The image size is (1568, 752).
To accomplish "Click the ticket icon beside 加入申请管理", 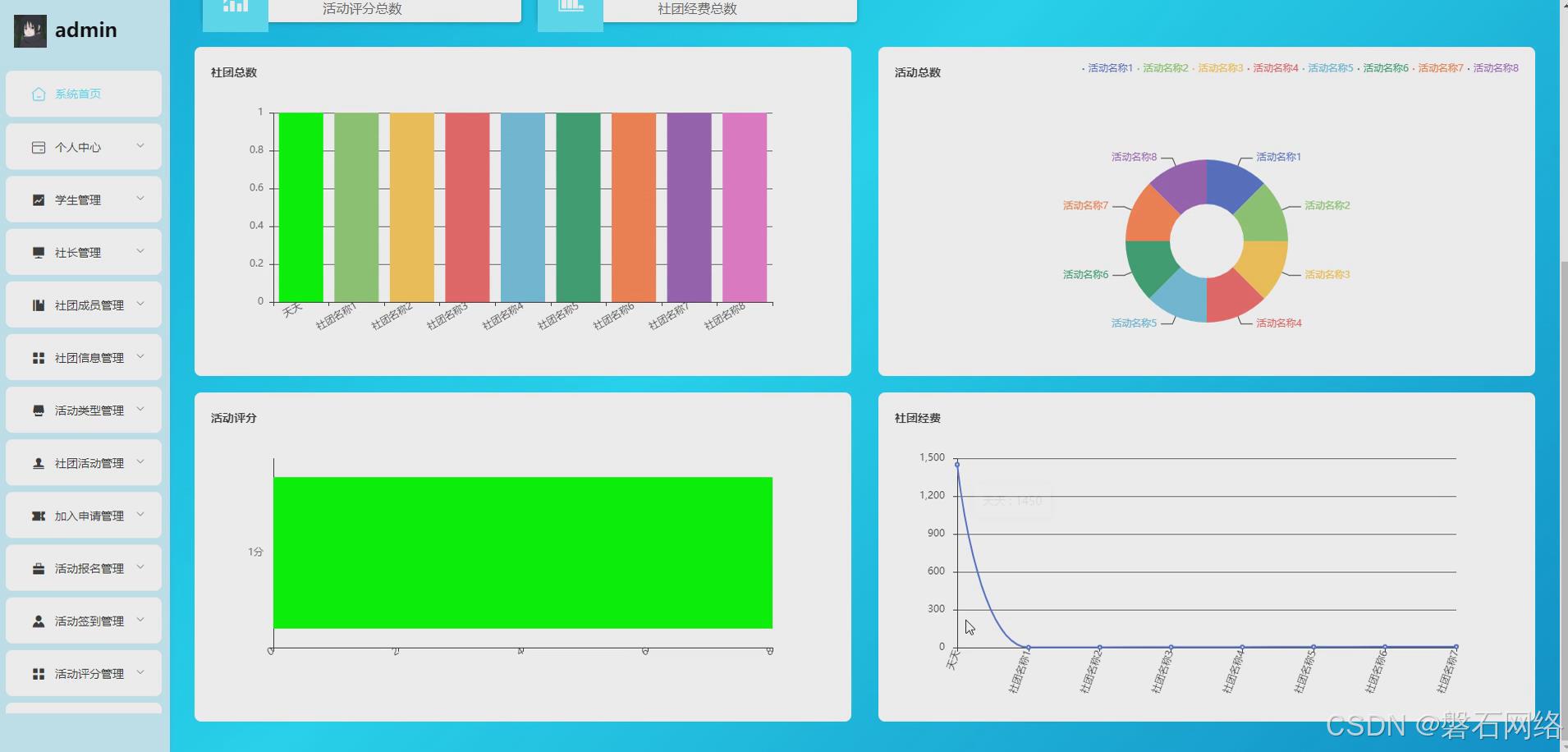I will pos(39,516).
